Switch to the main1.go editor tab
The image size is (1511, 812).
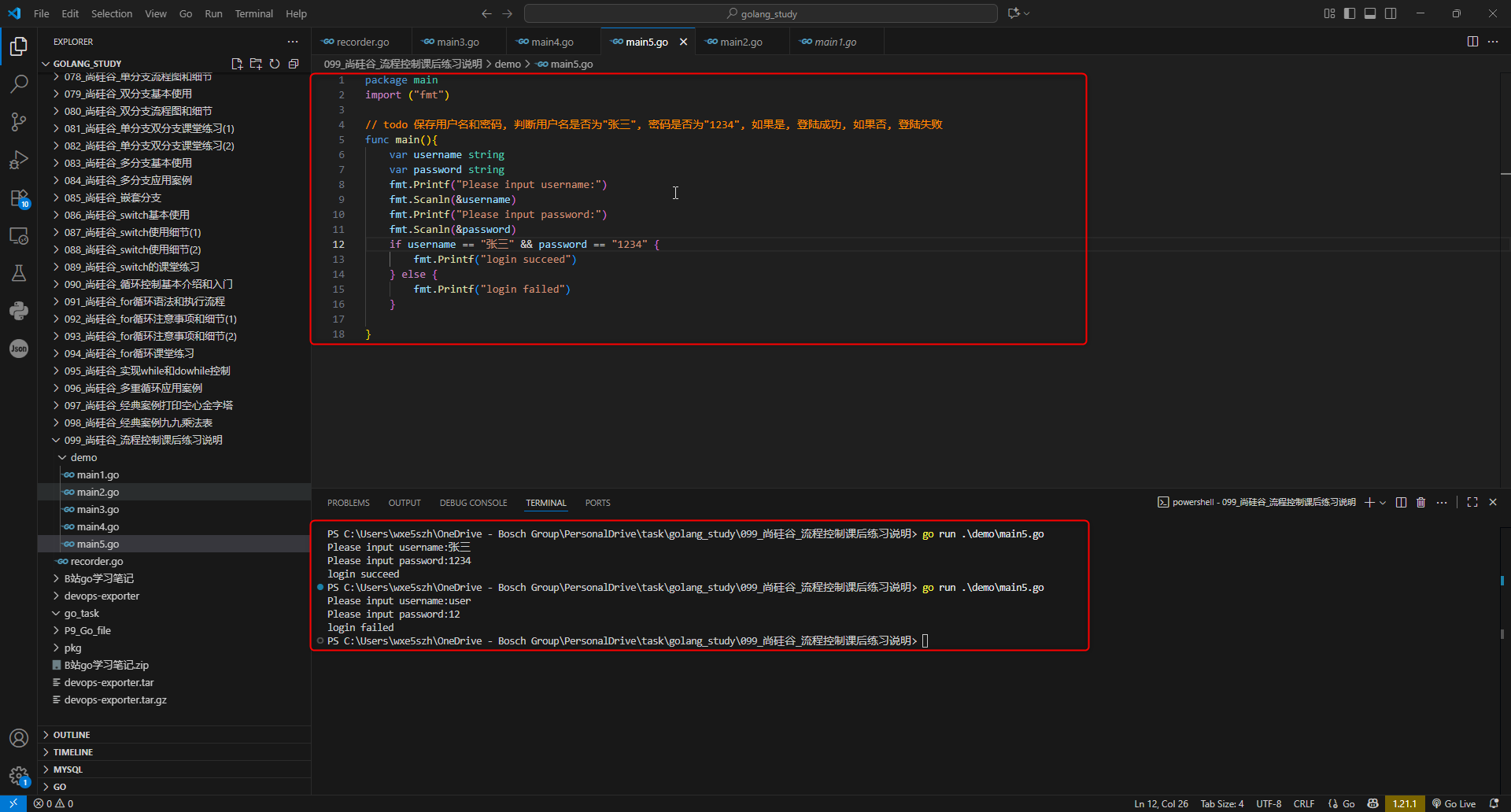835,42
